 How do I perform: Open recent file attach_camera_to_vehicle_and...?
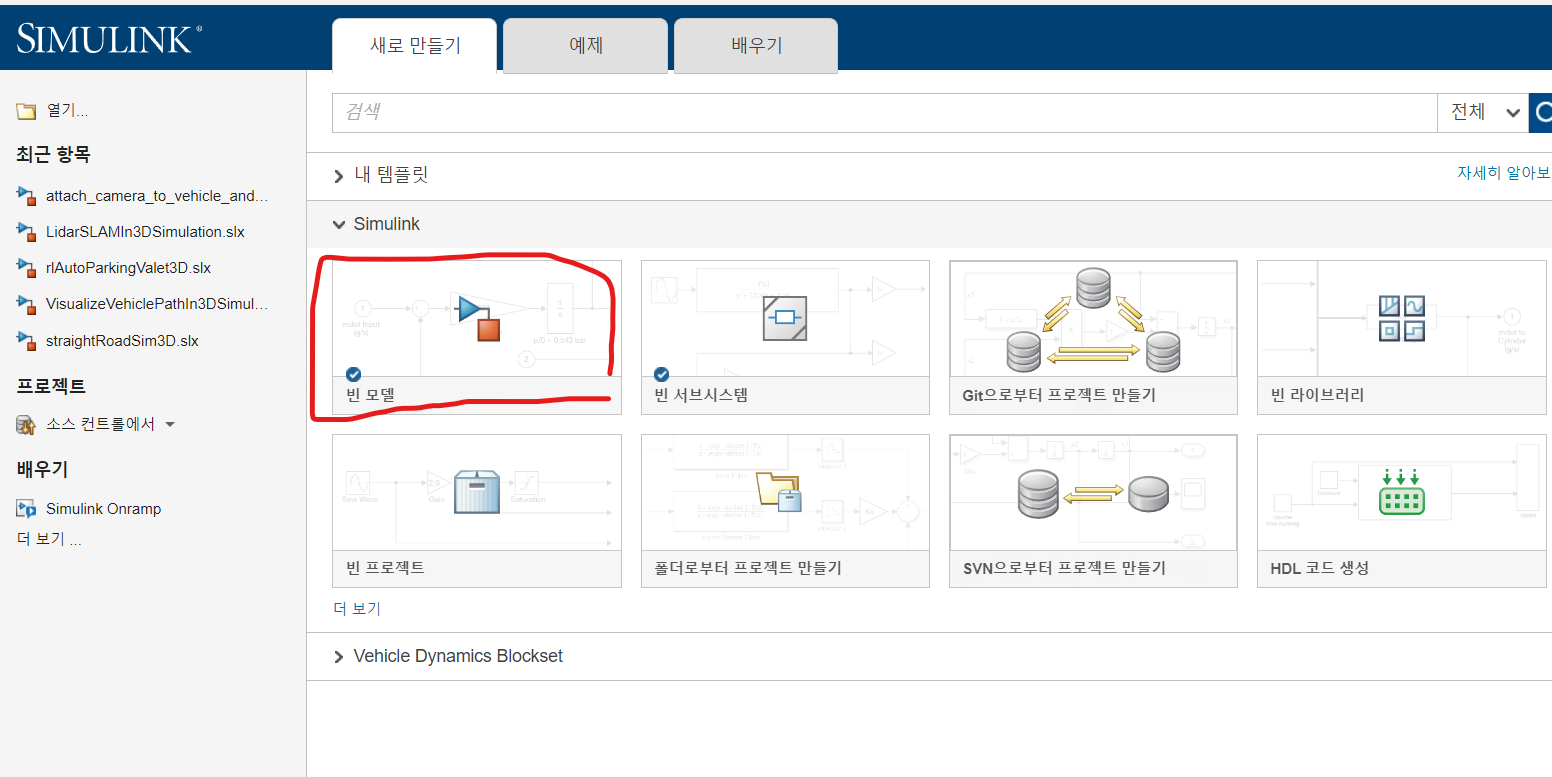click(x=157, y=195)
